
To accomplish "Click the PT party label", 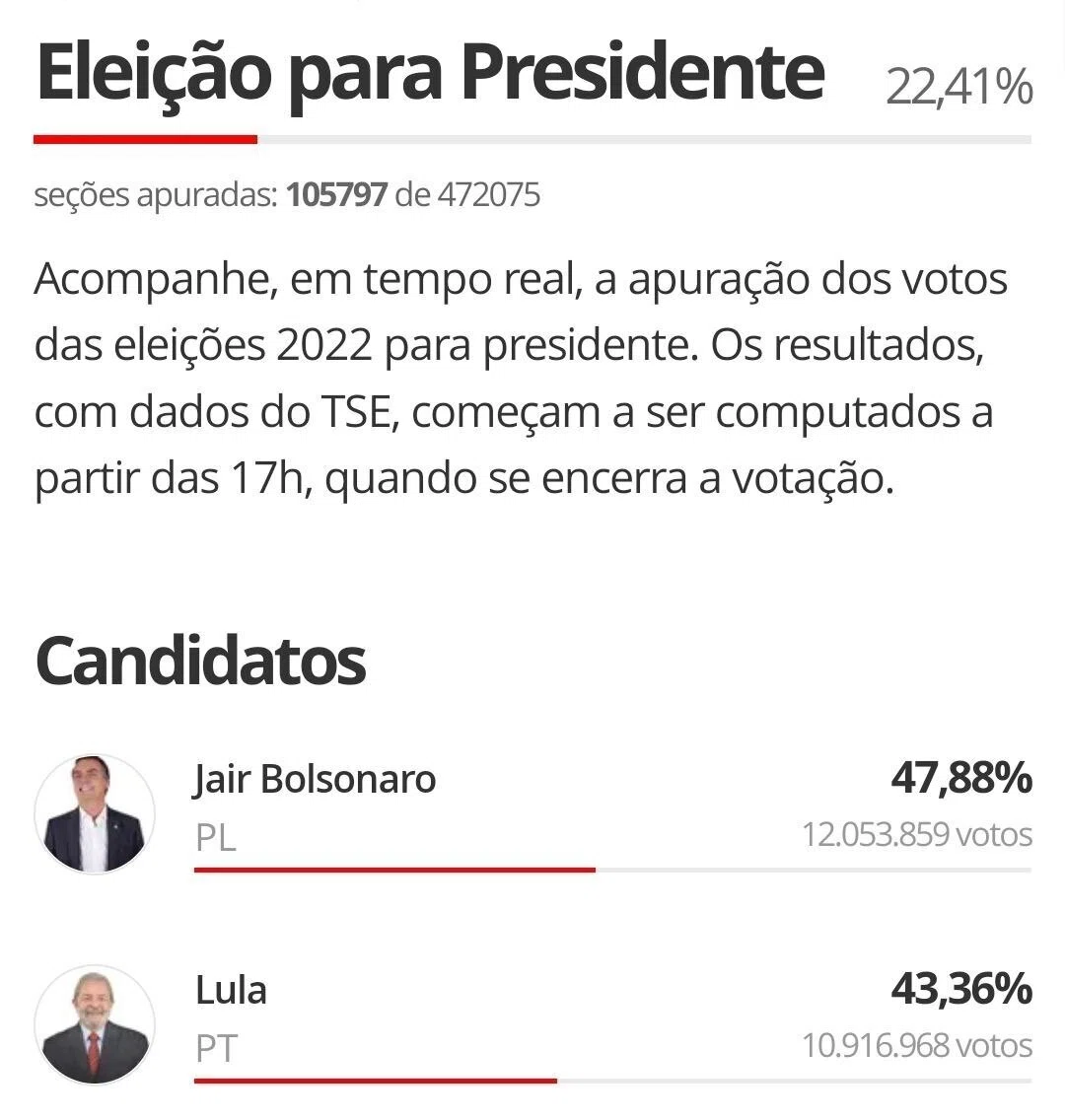I will pos(216,1049).
